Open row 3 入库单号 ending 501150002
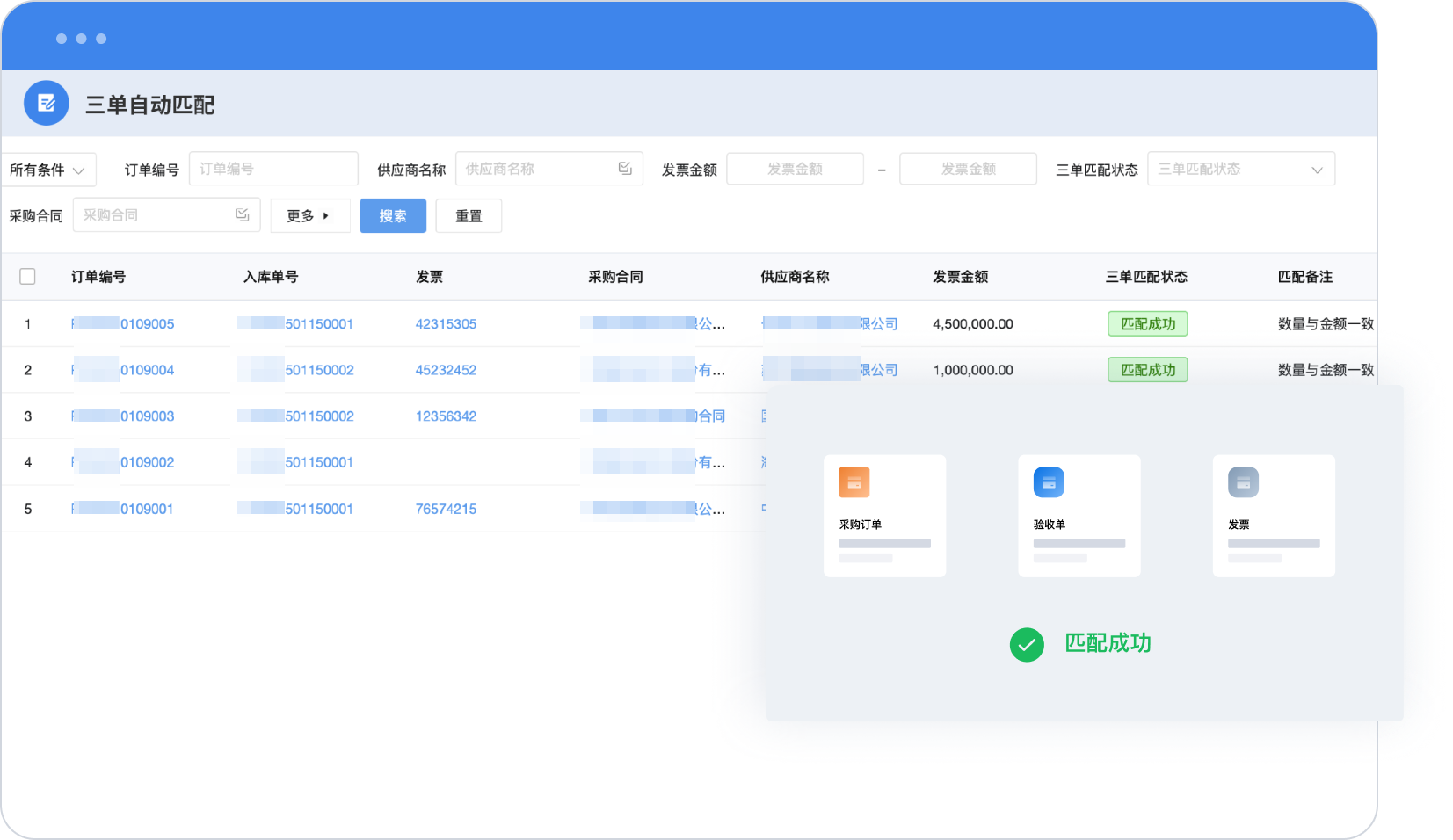 coord(296,416)
